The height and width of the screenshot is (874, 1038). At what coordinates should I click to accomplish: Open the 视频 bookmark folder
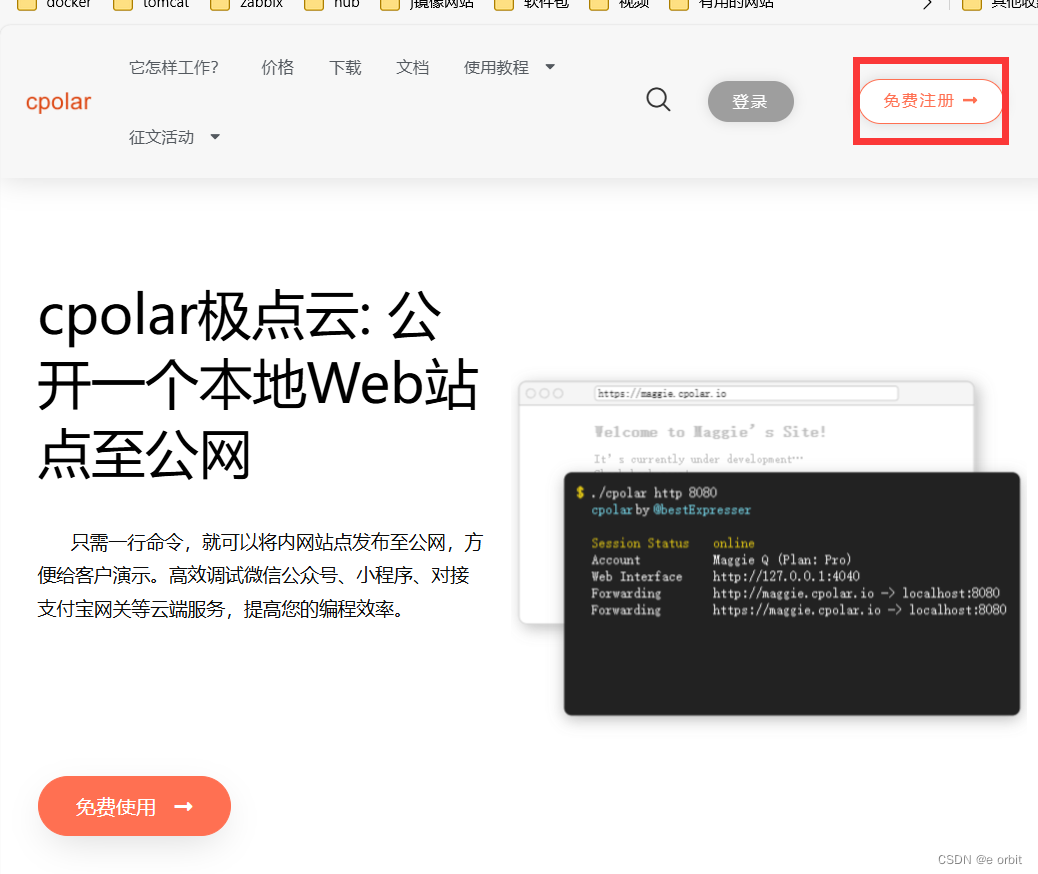point(620,4)
